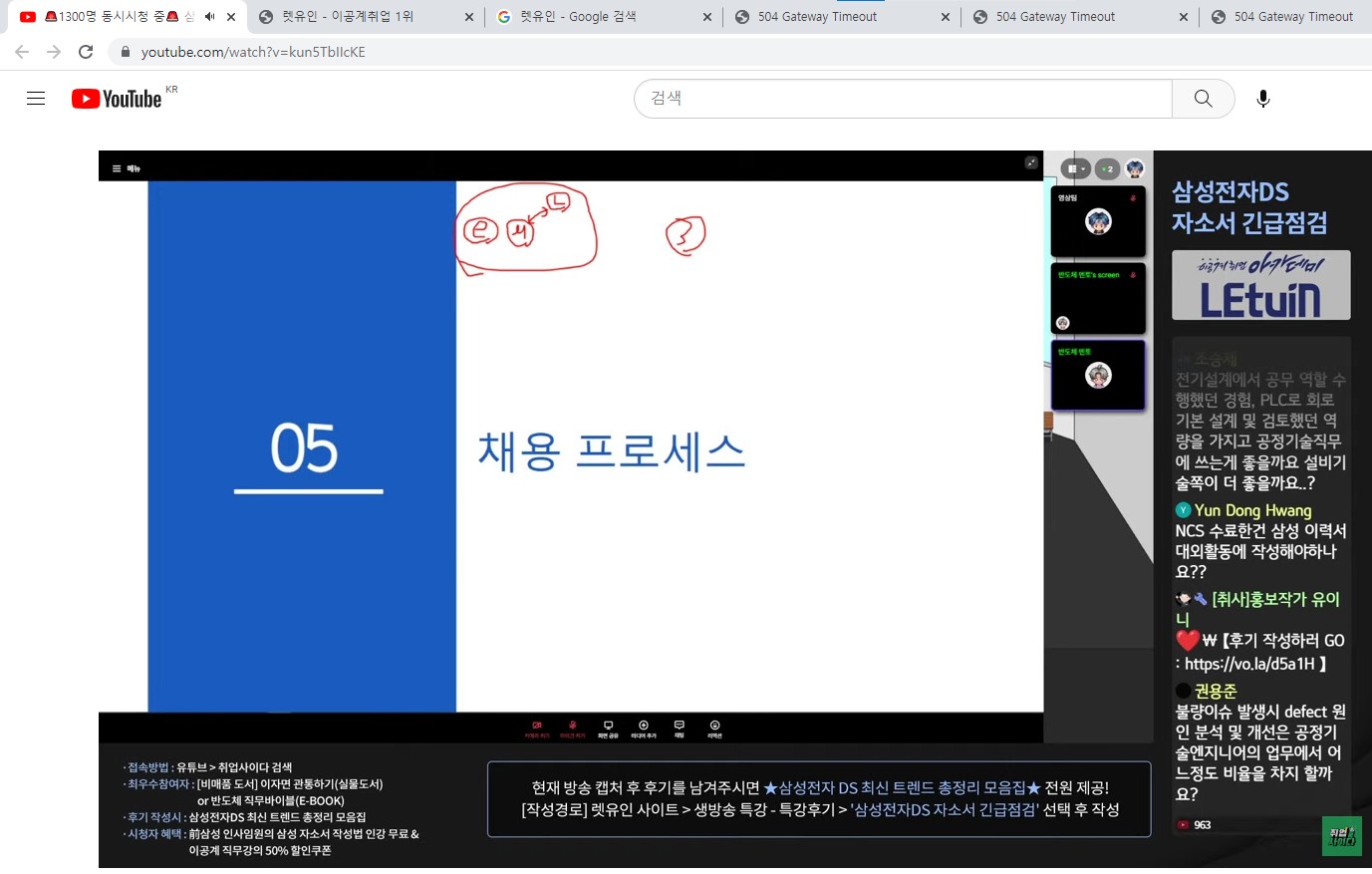Open the YouTube hamburger guide menu
This screenshot has width=1372, height=874.
36,98
